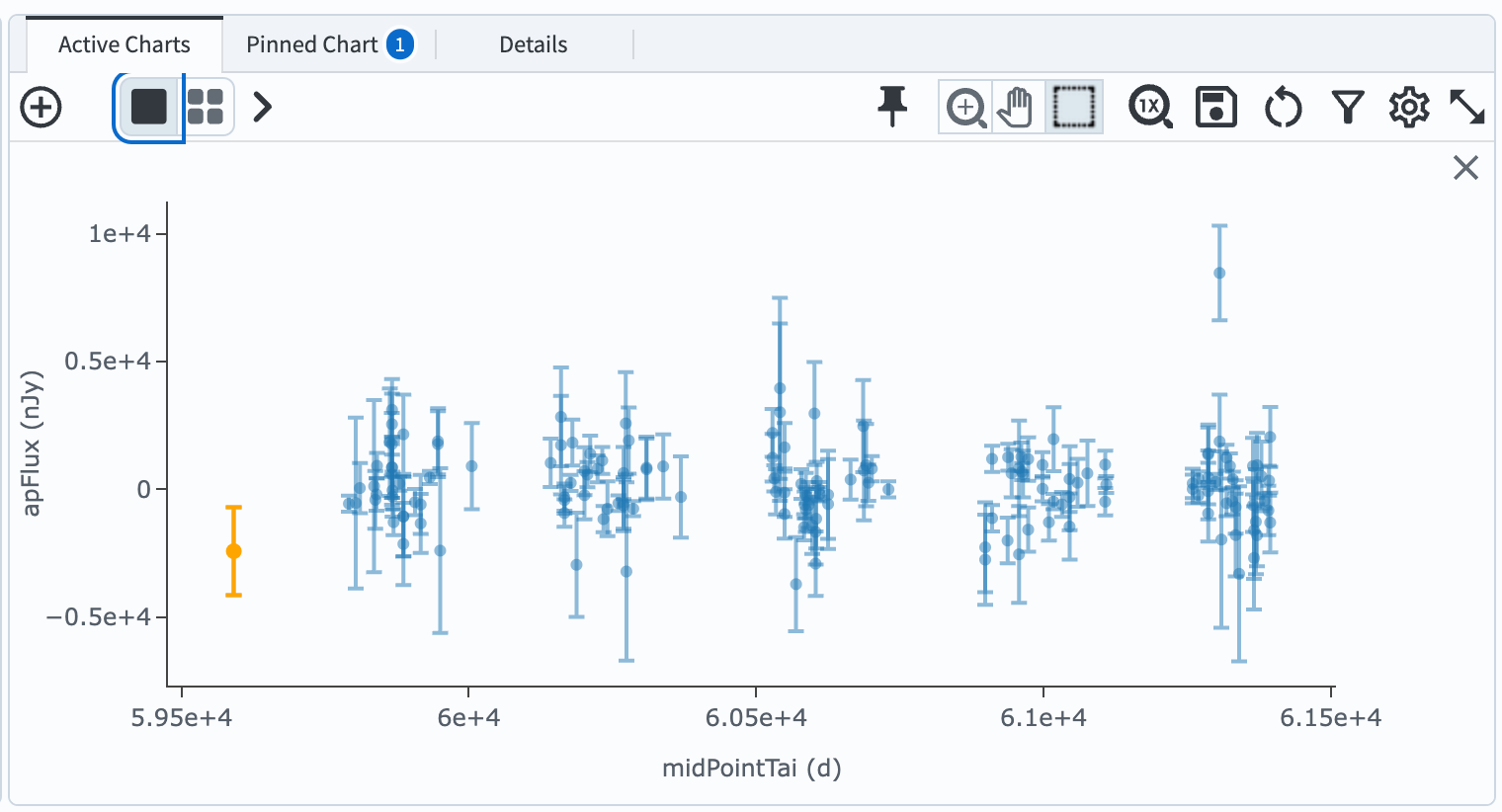
Task: Enable zoom mouse mode
Action: click(965, 107)
